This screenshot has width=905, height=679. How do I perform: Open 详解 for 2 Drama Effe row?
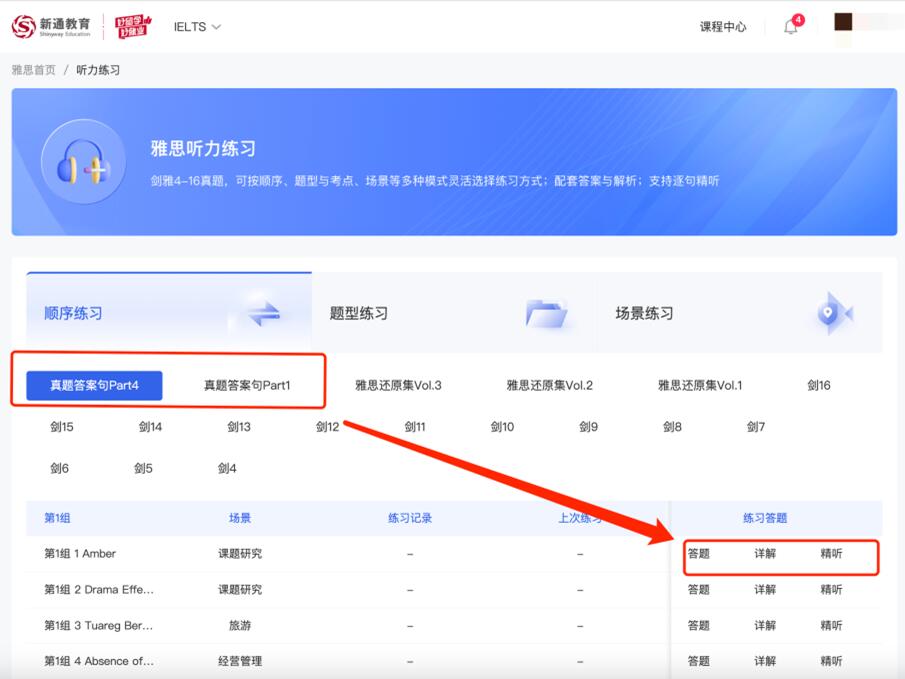765,590
